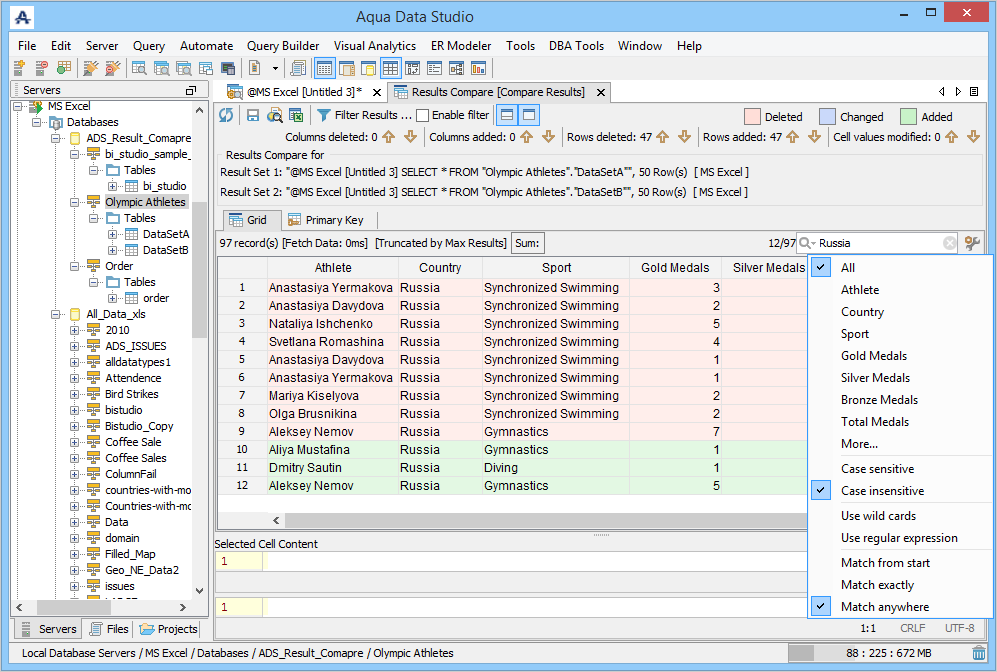The height and width of the screenshot is (672, 997).
Task: Select the Case sensitive option
Action: point(877,469)
